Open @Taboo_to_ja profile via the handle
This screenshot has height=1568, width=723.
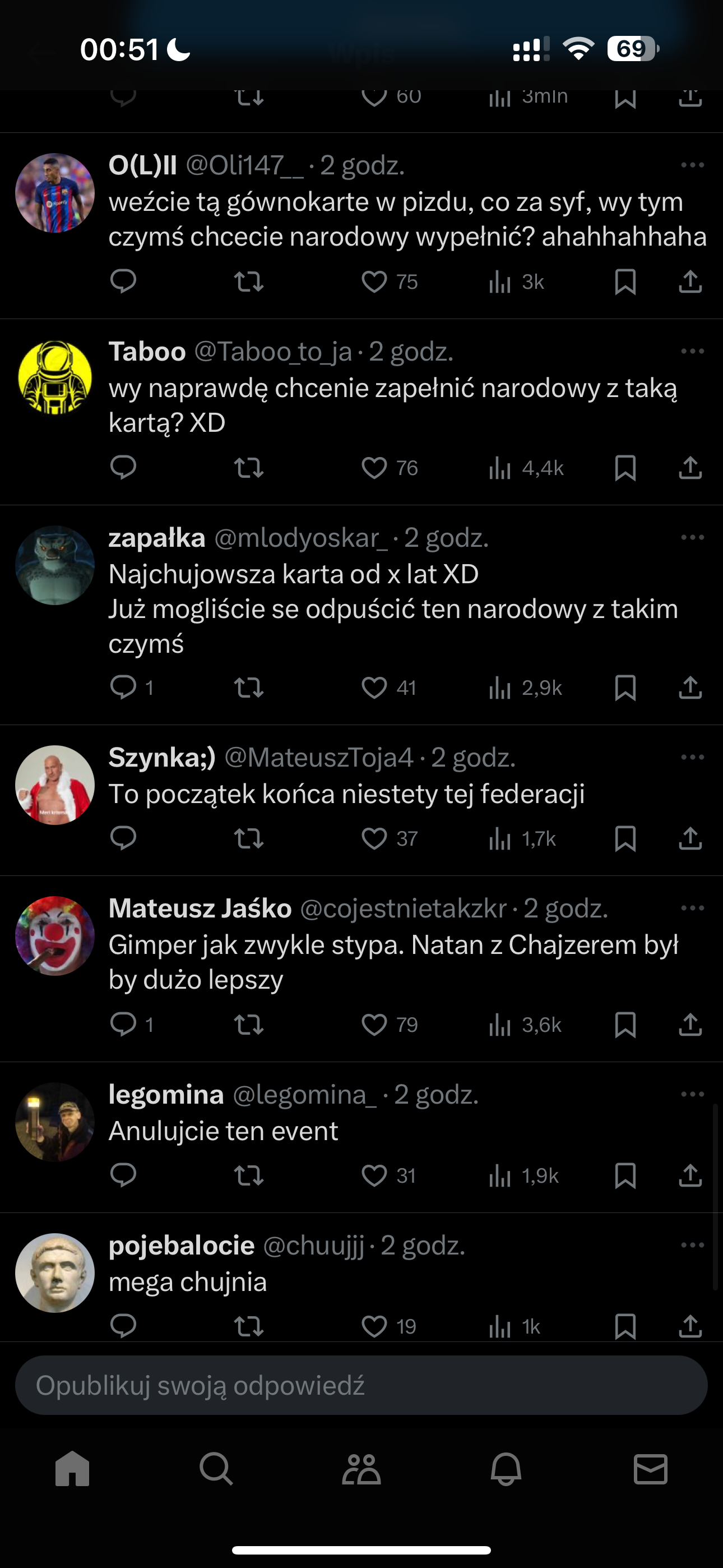coord(272,352)
